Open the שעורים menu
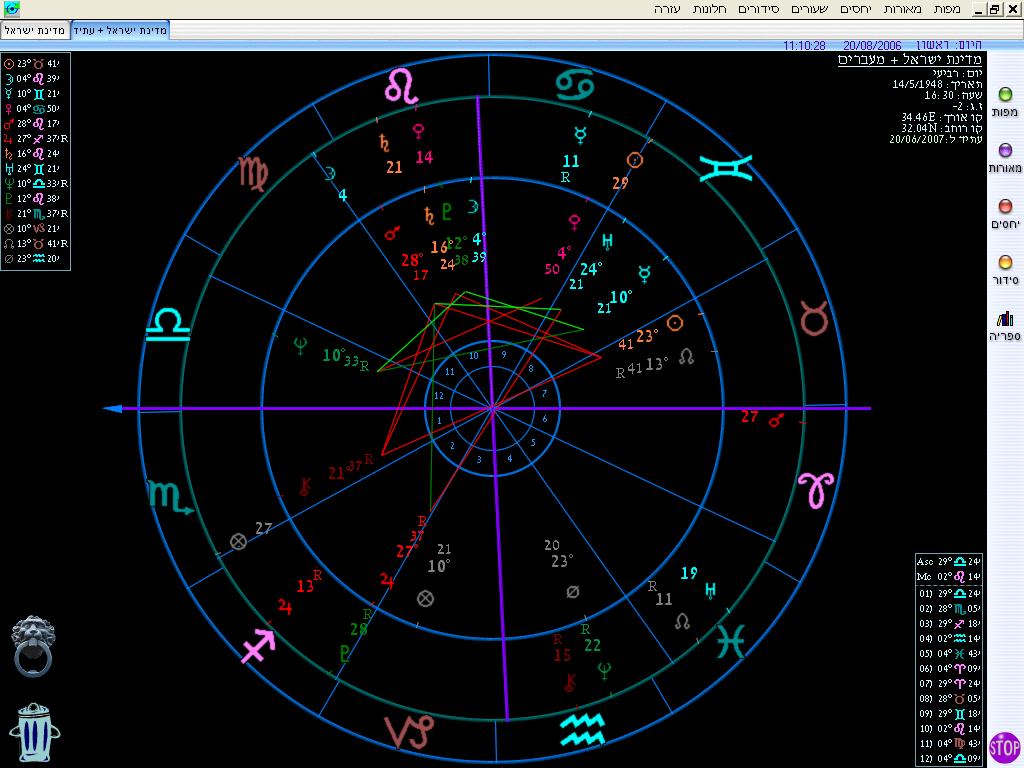Viewport: 1024px width, 768px height. (812, 9)
